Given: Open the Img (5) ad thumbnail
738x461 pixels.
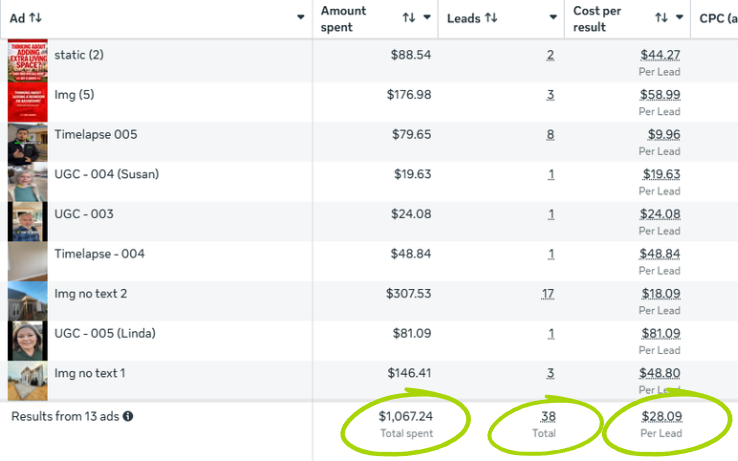Looking at the screenshot, I should tap(28, 102).
